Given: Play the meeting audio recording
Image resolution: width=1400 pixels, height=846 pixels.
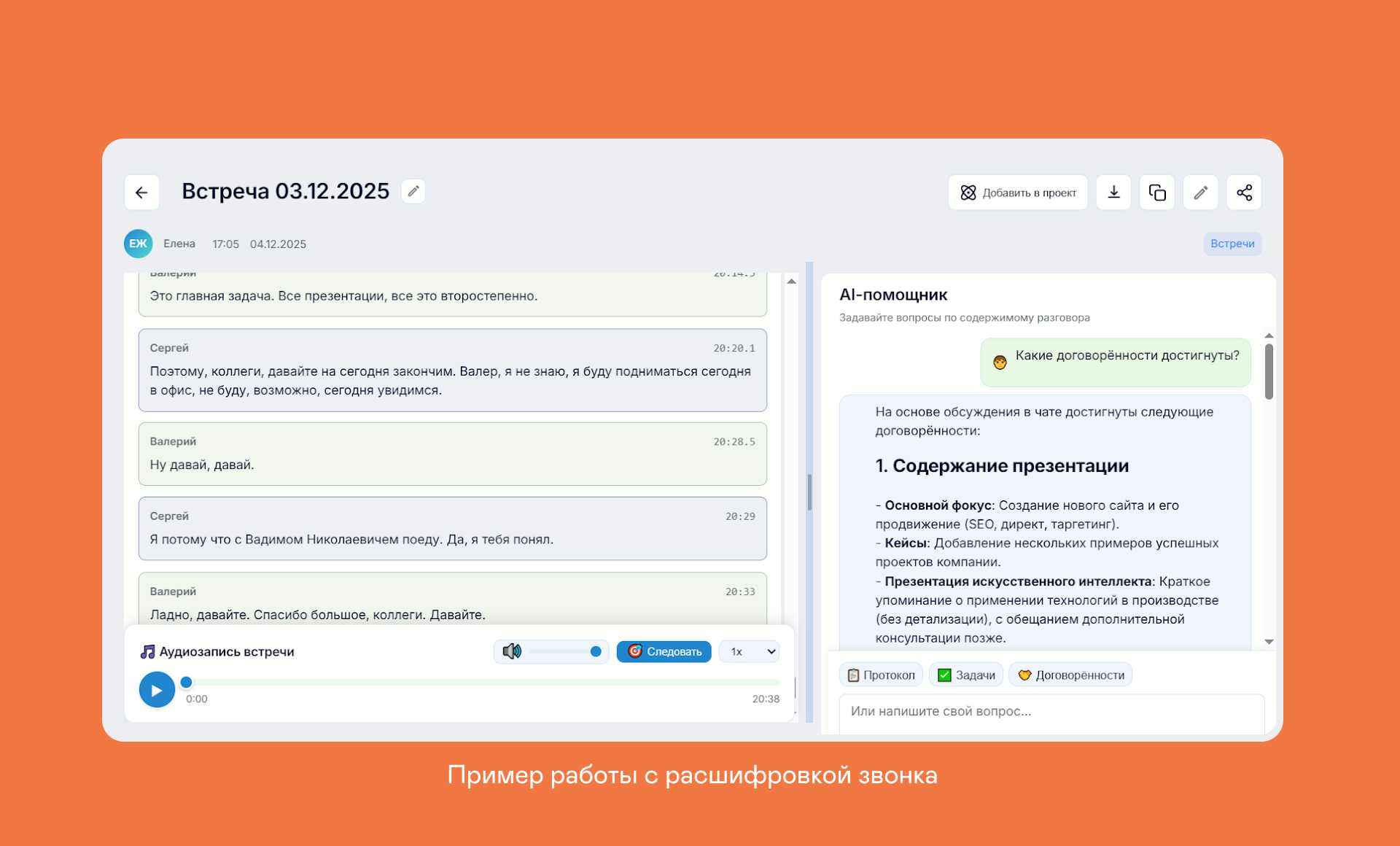Looking at the screenshot, I should click(x=157, y=690).
